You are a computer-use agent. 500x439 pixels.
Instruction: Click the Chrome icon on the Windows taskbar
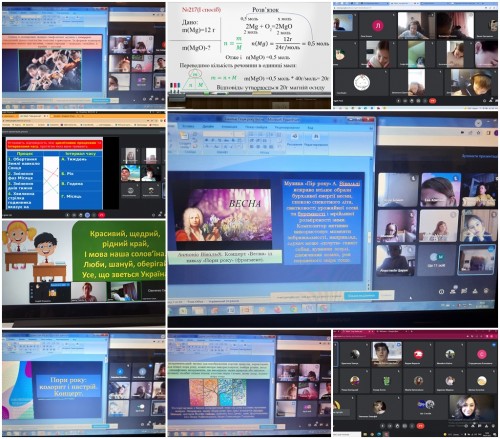[x=293, y=309]
